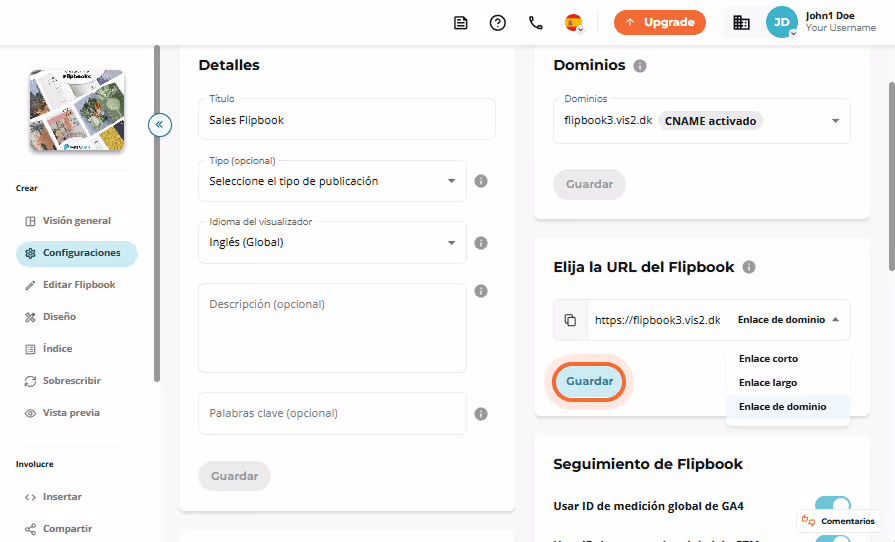The height and width of the screenshot is (542, 895).
Task: Click the Palabras clave input field
Action: (332, 414)
